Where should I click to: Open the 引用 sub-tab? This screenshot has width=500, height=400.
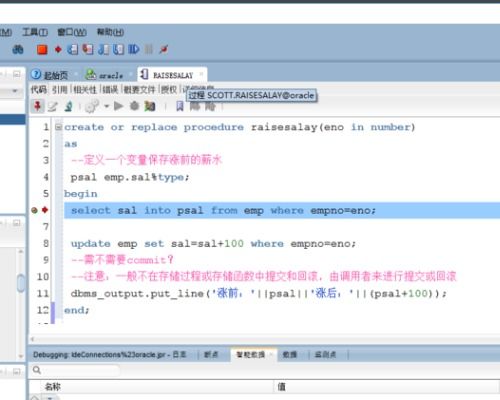[59, 89]
